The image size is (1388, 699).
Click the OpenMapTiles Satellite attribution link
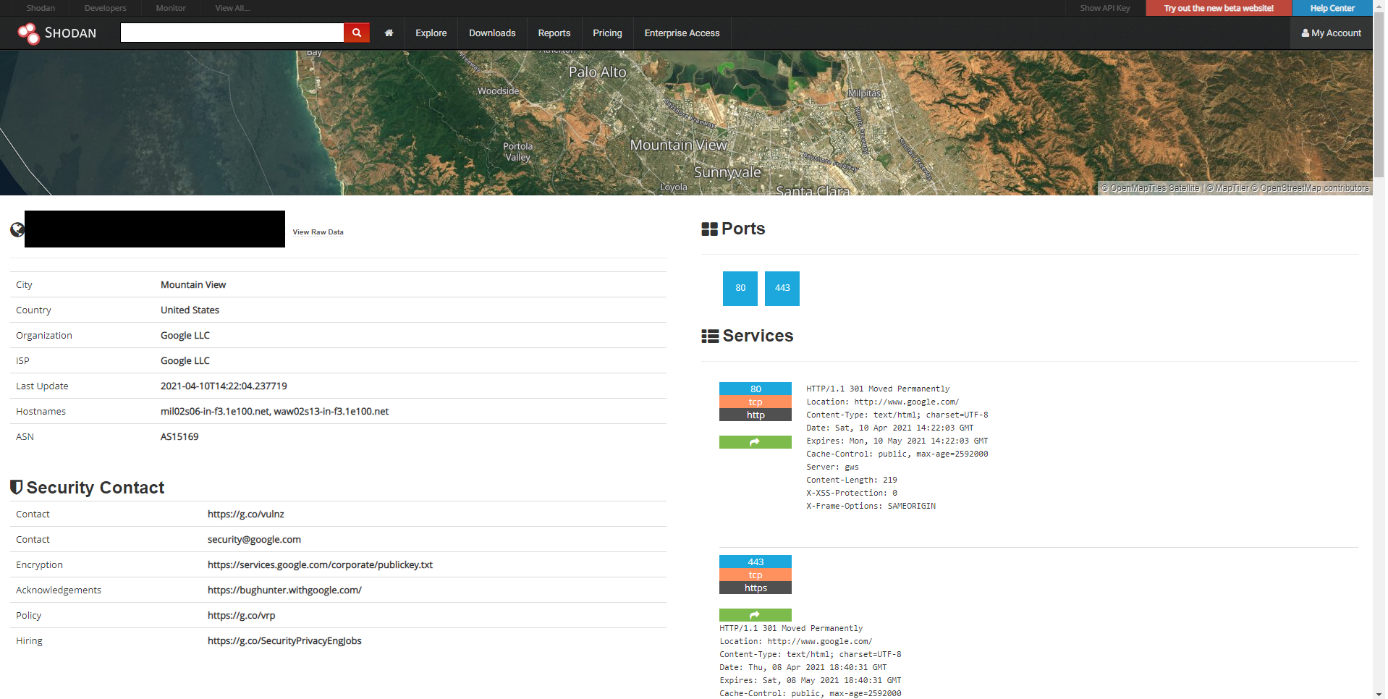pos(1150,188)
